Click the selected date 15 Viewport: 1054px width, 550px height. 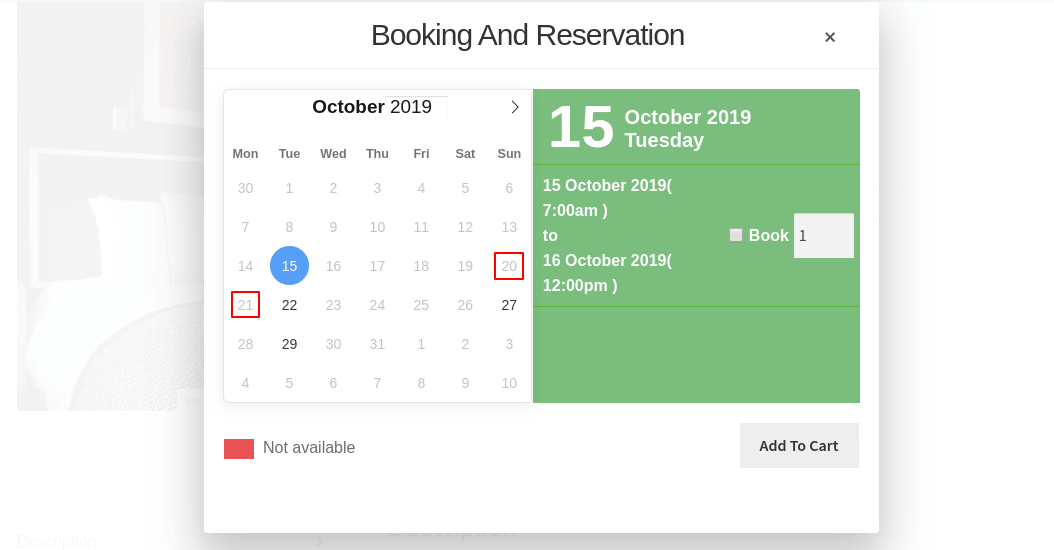click(x=289, y=266)
